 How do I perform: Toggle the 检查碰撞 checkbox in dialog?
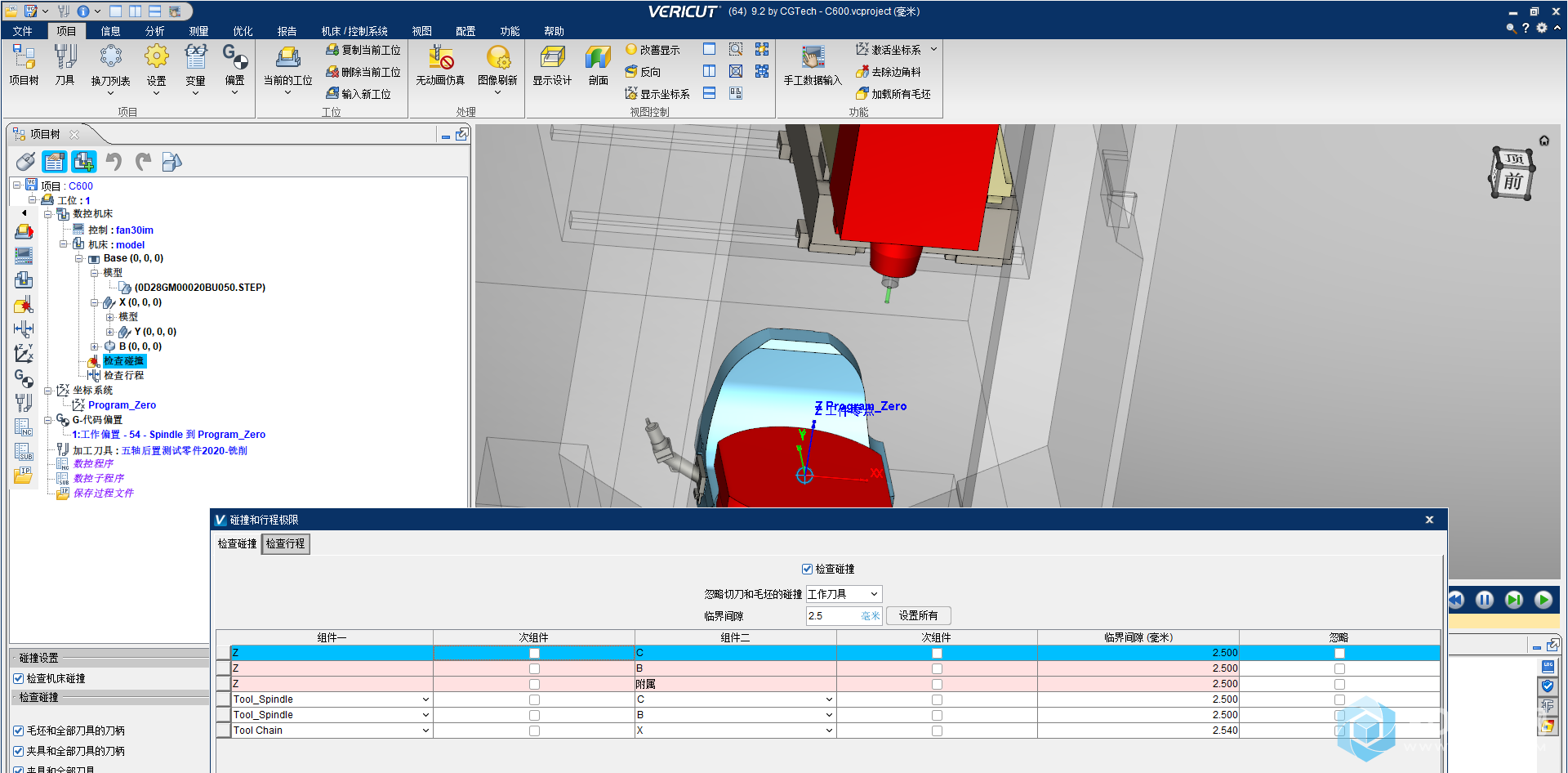(807, 569)
